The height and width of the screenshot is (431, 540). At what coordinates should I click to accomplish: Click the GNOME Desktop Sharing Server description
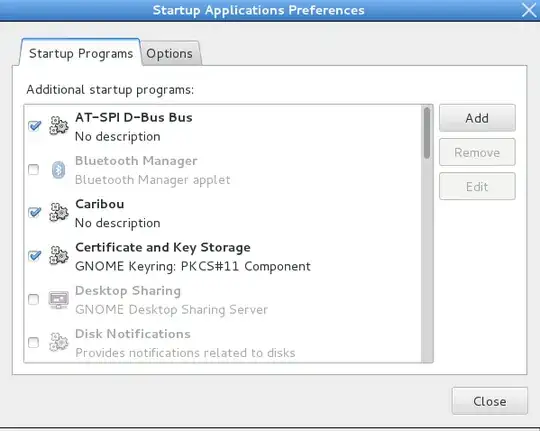pos(171,310)
